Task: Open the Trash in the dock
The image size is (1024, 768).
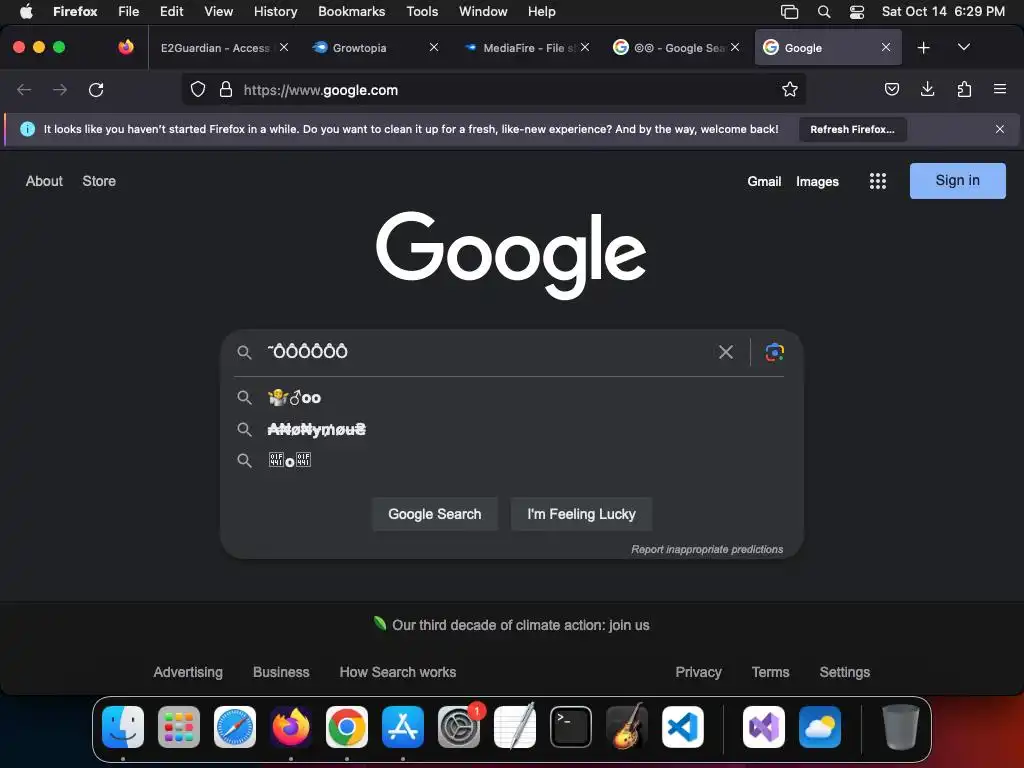Action: (x=901, y=727)
